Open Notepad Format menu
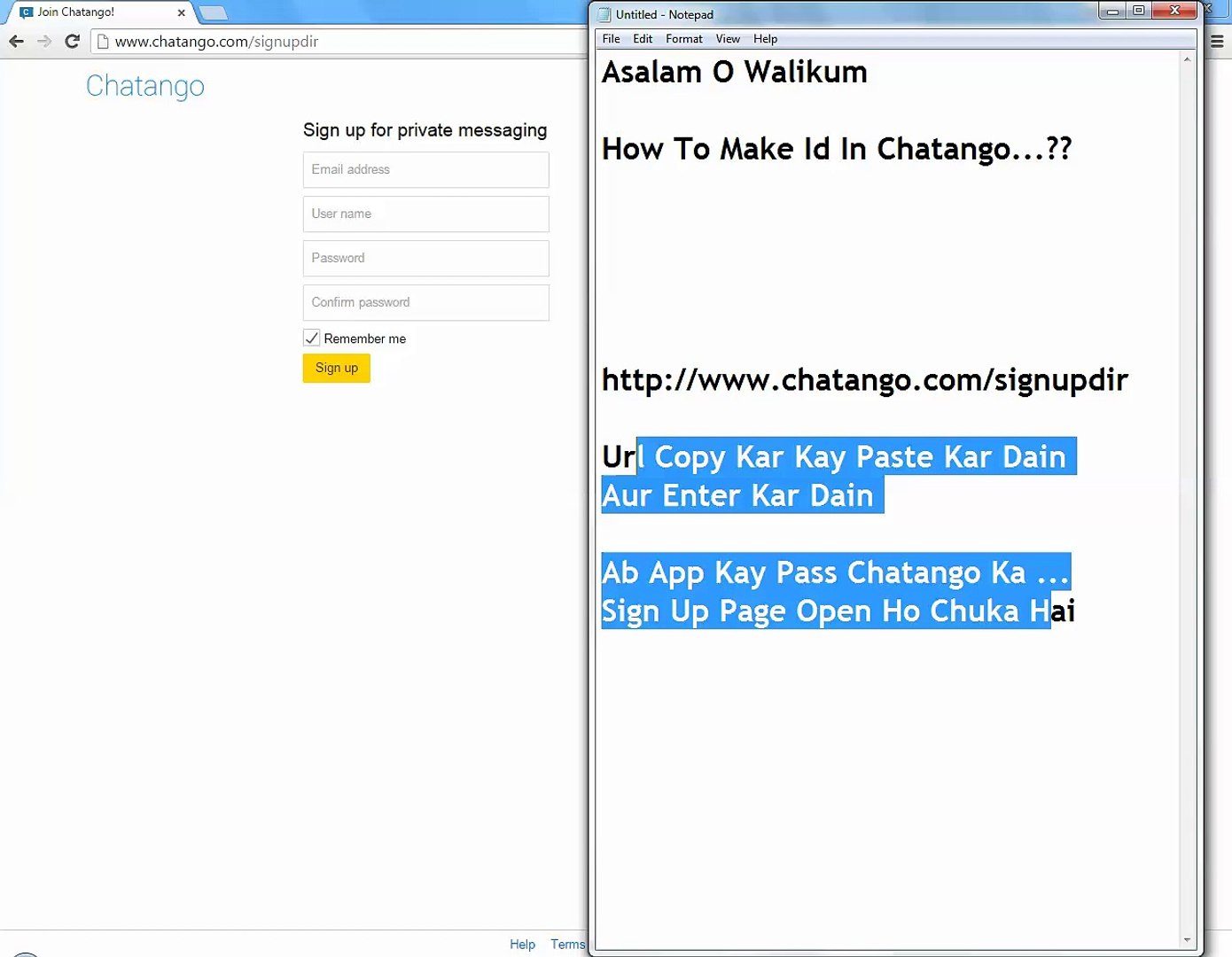This screenshot has width=1232, height=957. 683,39
